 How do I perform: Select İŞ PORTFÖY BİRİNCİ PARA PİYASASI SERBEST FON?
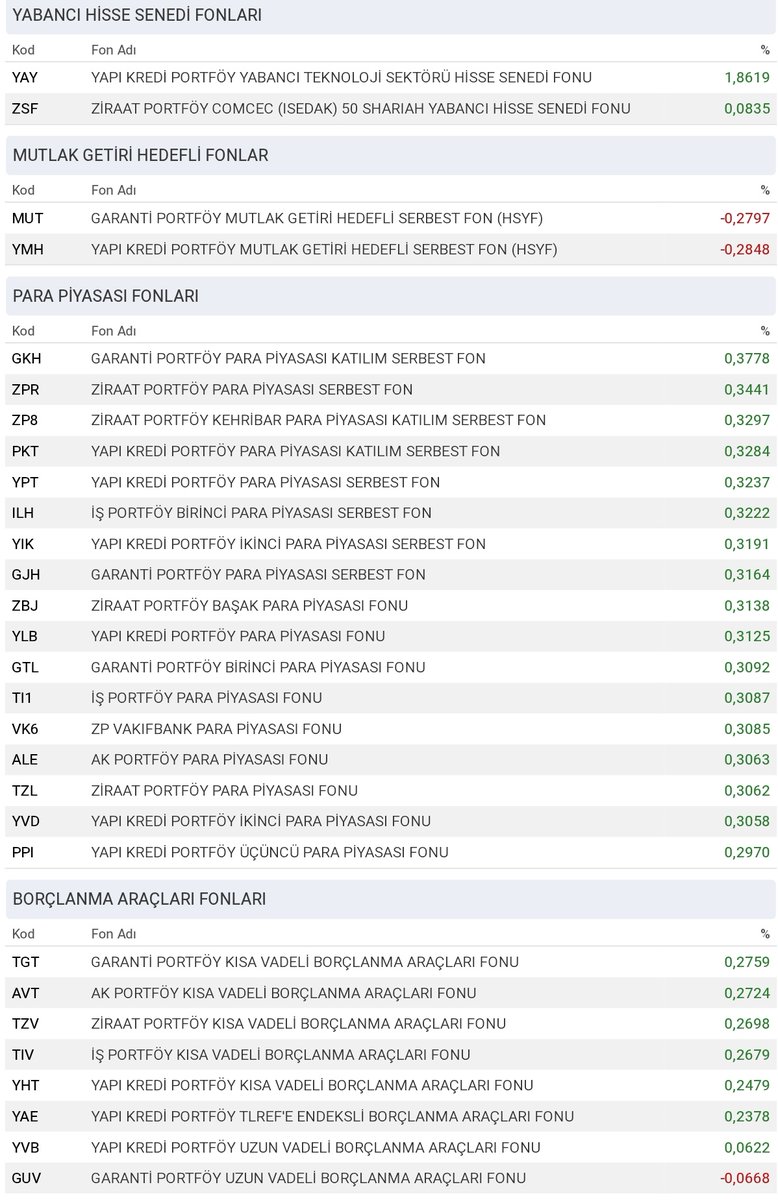pos(262,513)
